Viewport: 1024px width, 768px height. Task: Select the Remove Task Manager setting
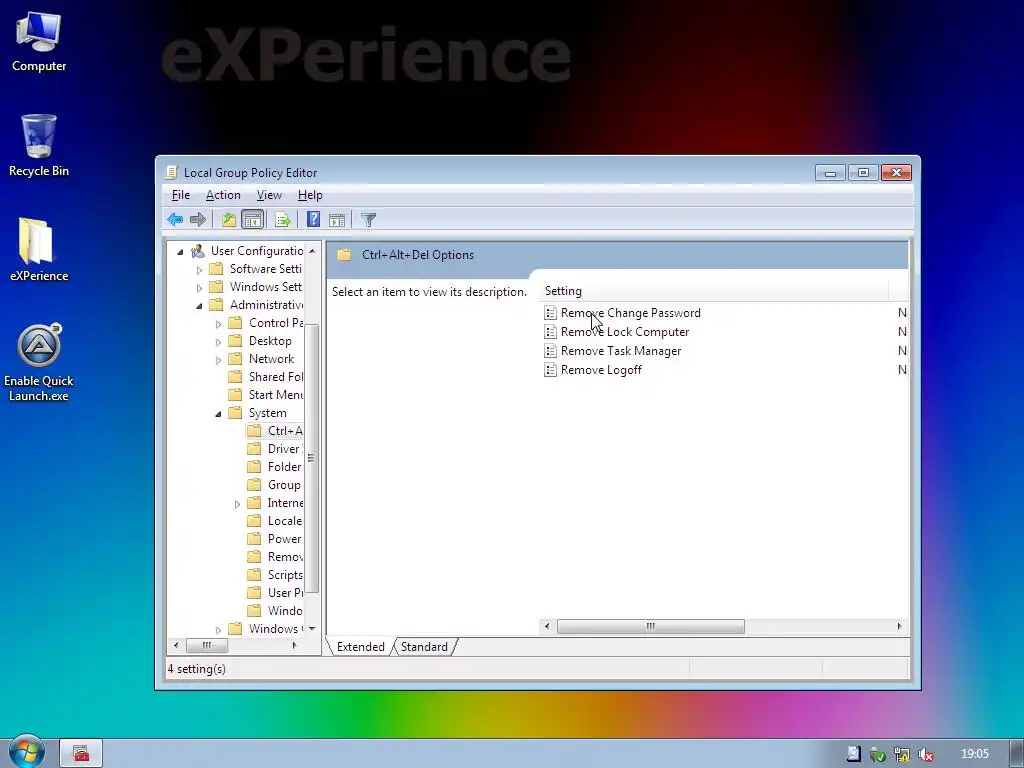pyautogui.click(x=620, y=351)
